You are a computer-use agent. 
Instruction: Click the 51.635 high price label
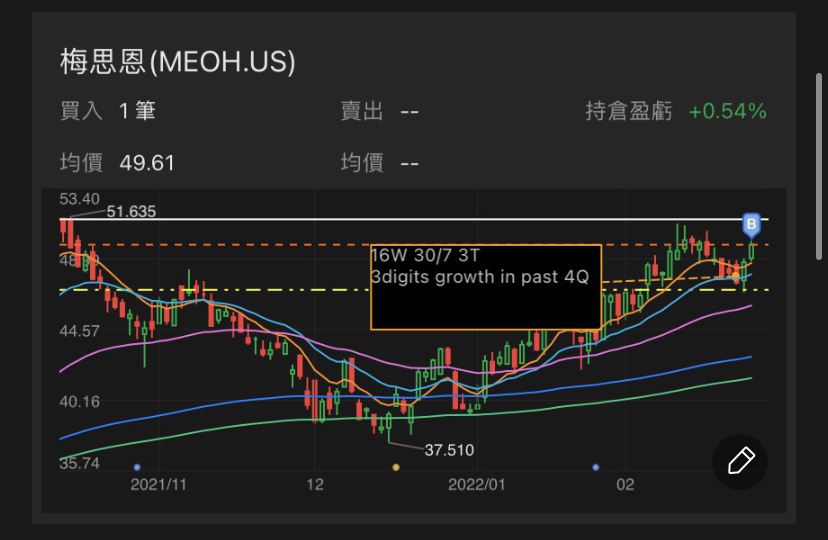[x=131, y=211]
